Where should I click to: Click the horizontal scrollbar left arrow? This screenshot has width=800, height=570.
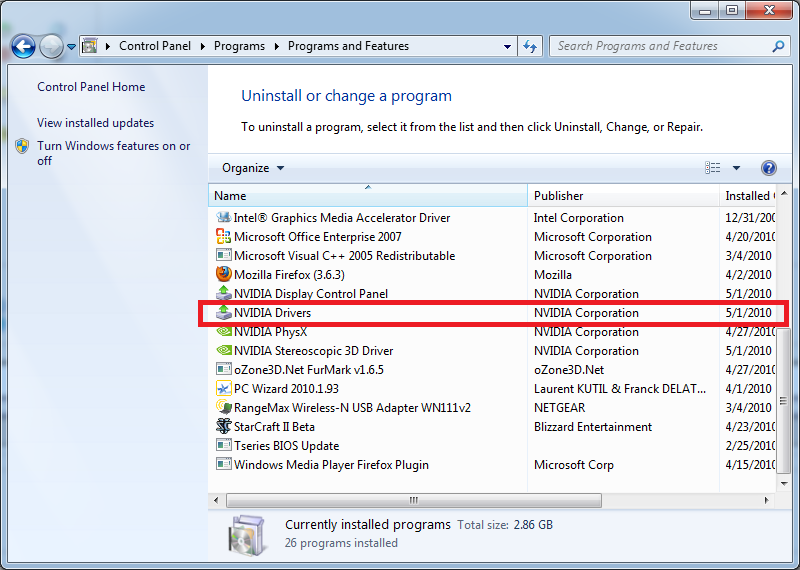tap(216, 501)
